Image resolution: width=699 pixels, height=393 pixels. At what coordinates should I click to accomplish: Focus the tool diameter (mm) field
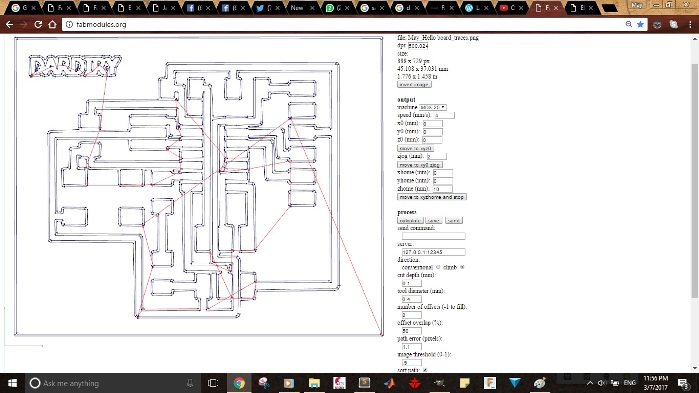pos(411,299)
